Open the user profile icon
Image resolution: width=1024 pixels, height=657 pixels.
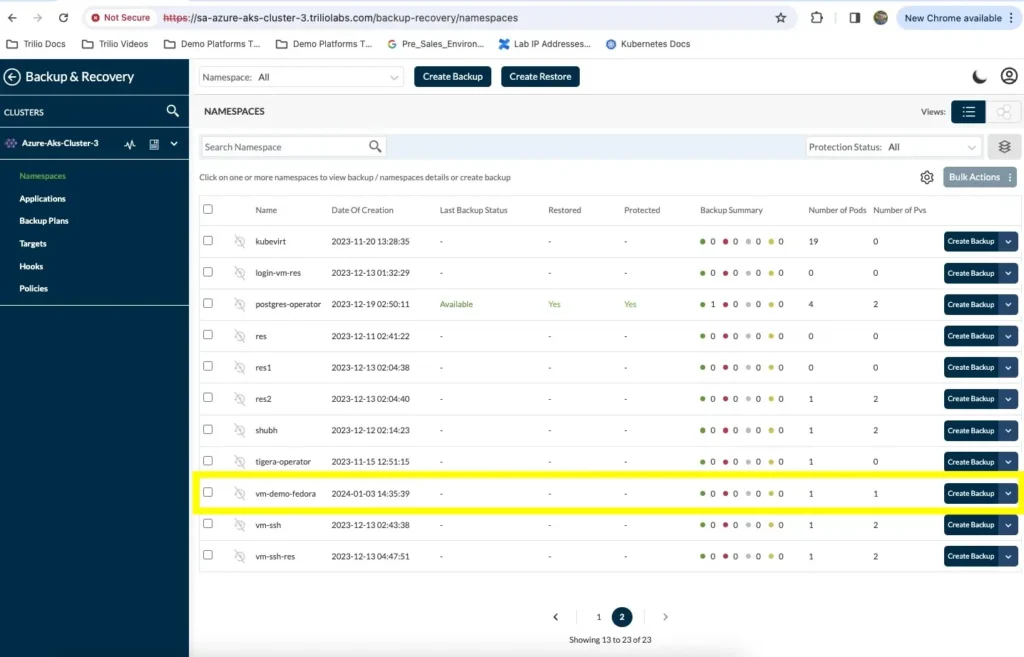pos(1009,76)
